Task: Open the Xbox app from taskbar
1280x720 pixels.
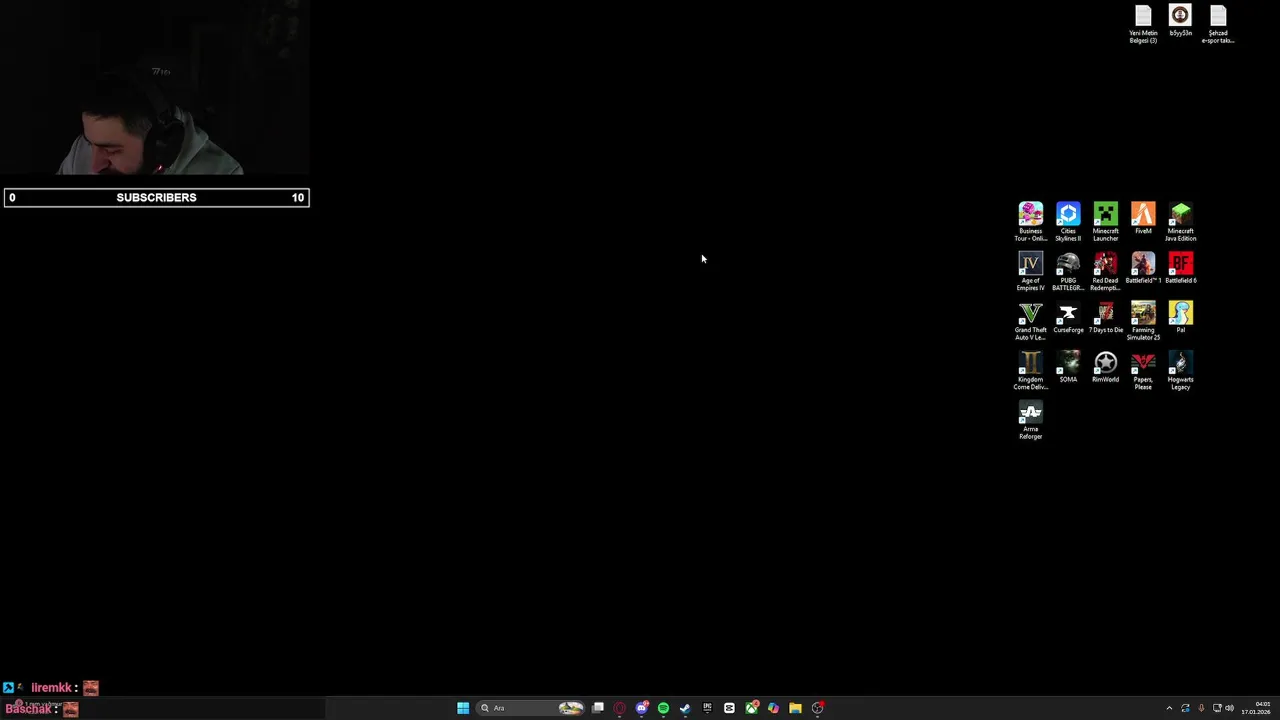Action: click(751, 708)
